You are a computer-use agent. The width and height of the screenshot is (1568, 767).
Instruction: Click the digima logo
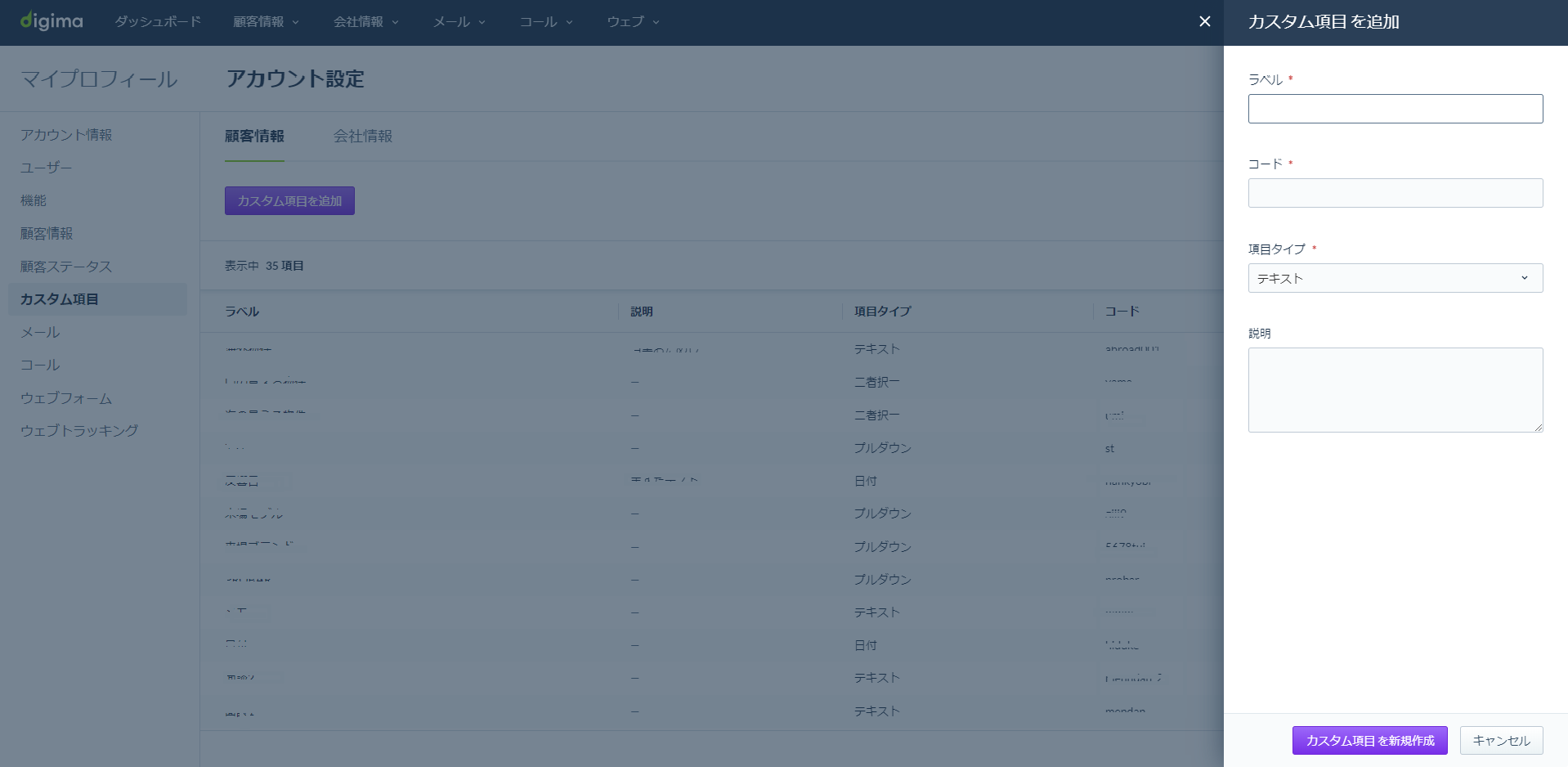[52, 21]
